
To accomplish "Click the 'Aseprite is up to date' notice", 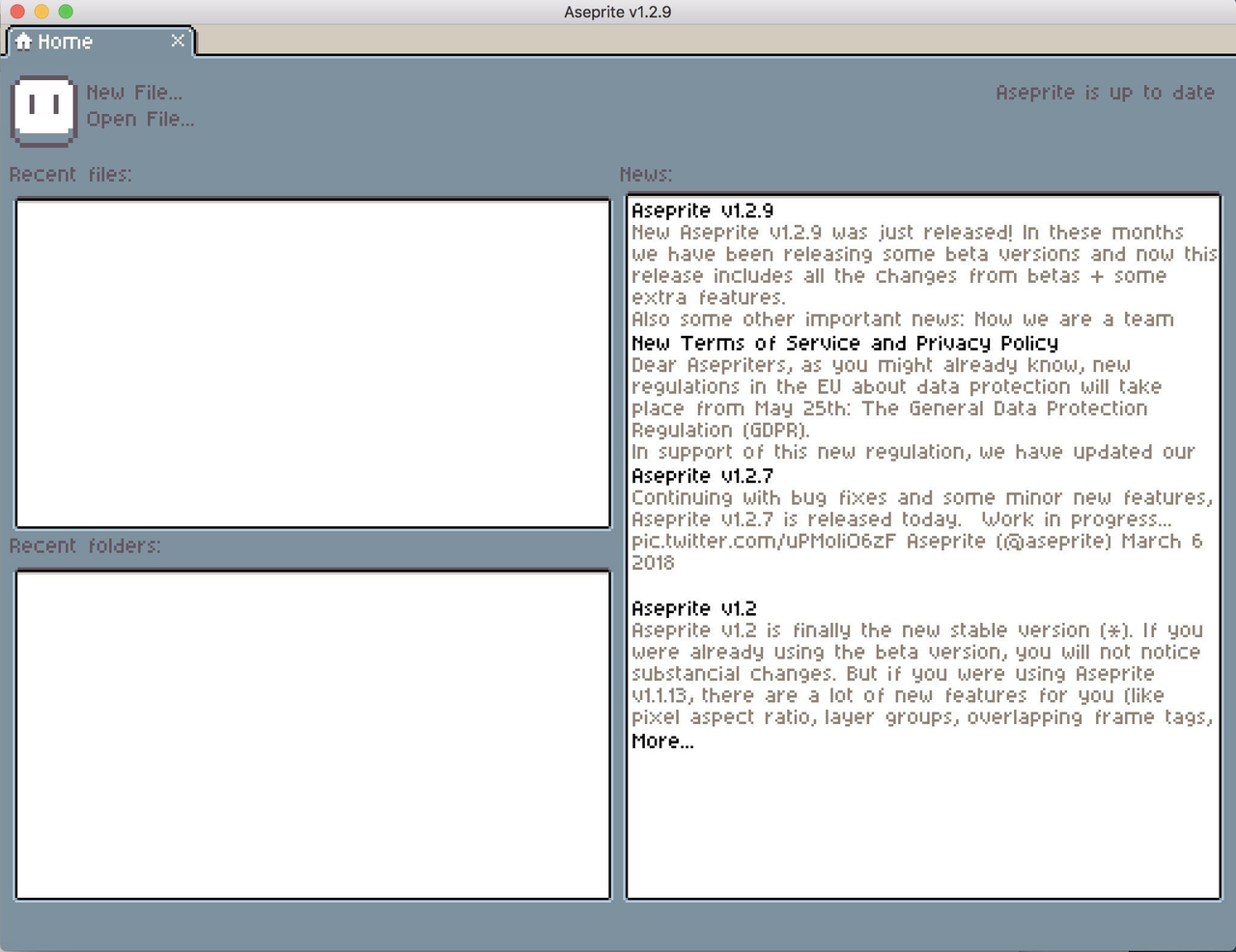I will click(x=1105, y=93).
